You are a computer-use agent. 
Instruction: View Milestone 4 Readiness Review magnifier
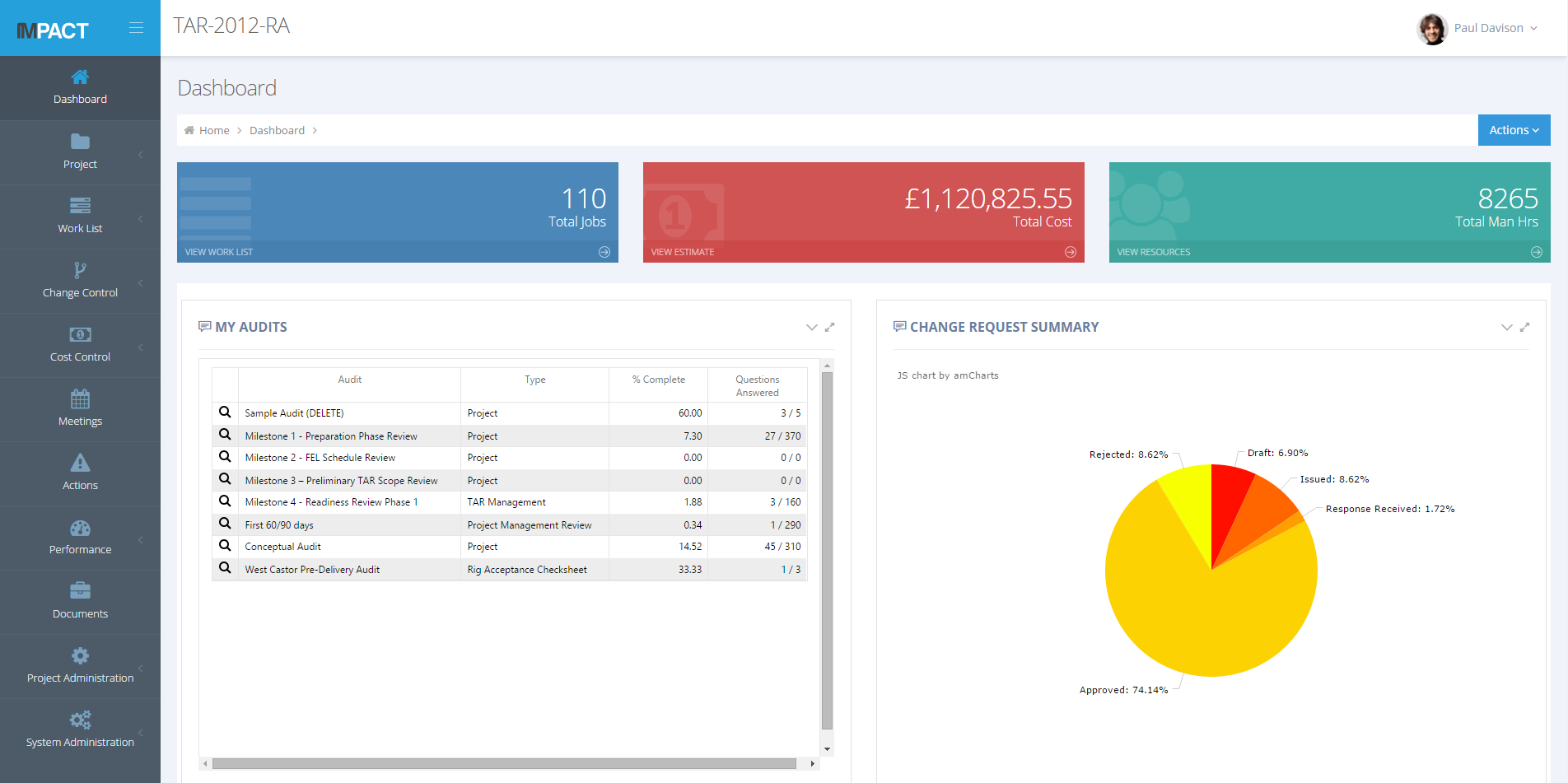(225, 501)
